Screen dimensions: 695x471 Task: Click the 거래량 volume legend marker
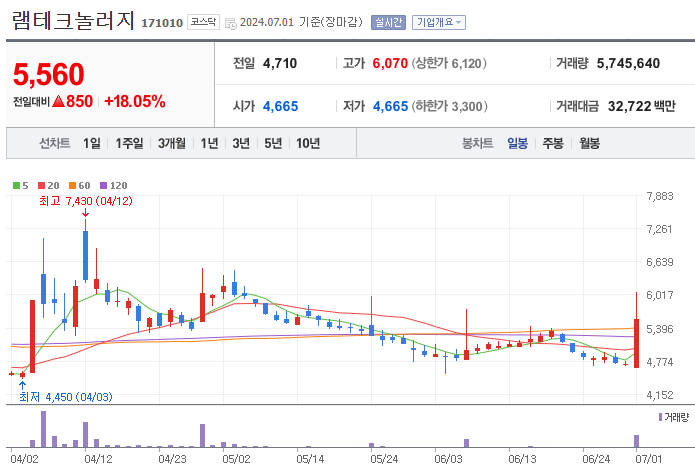(660, 417)
